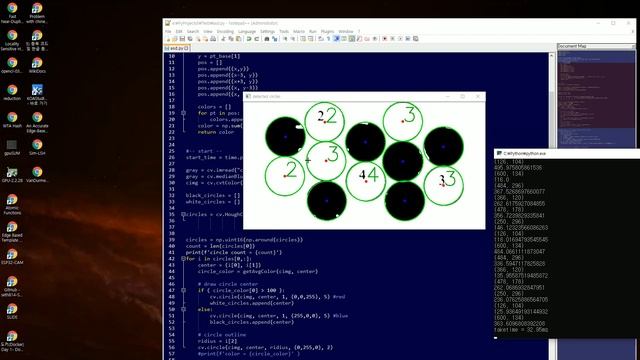Click the Sim-LSH desktop shortcut
This screenshot has width=640, height=360.
pyautogui.click(x=37, y=147)
